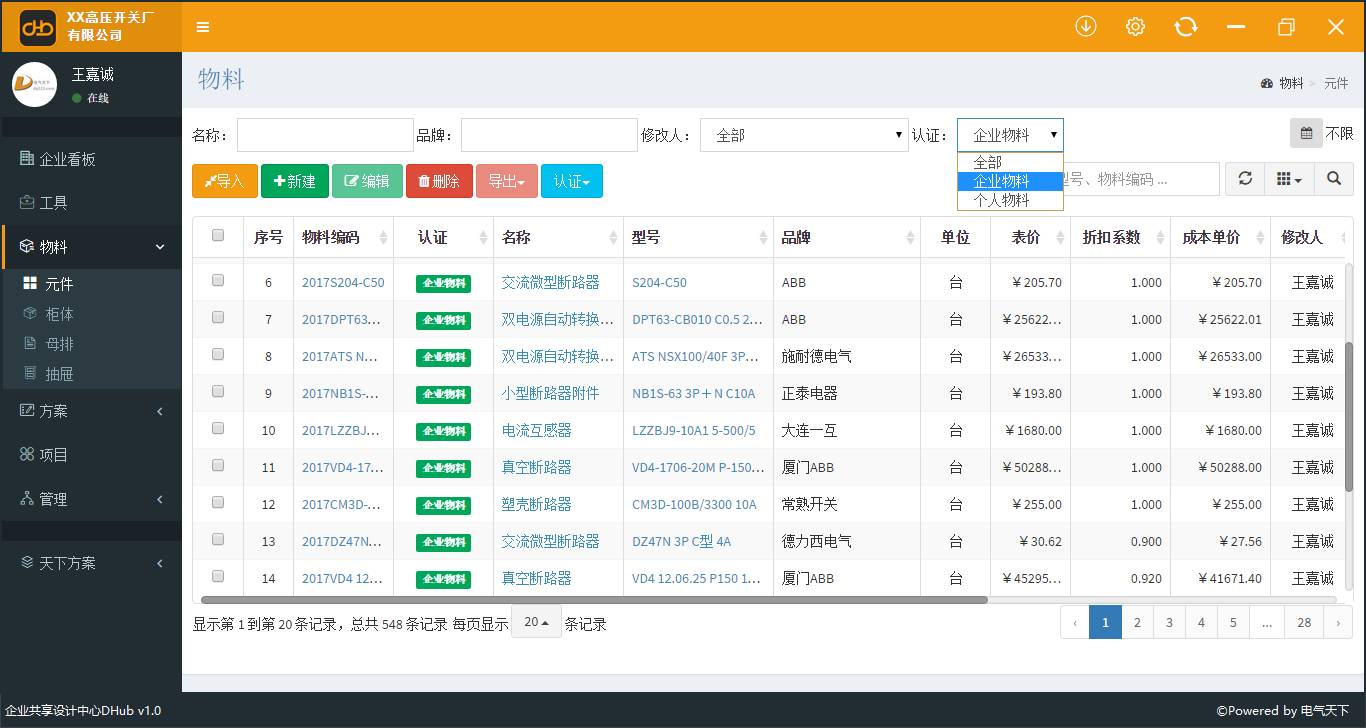Select 柜体 submenu item
This screenshot has width=1366, height=728.
[91, 314]
